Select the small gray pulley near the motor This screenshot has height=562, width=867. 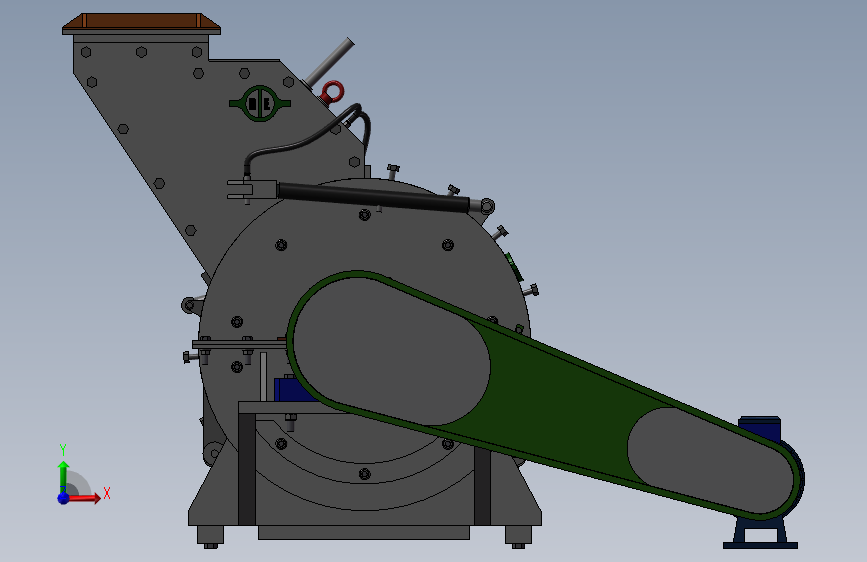[x=713, y=460]
